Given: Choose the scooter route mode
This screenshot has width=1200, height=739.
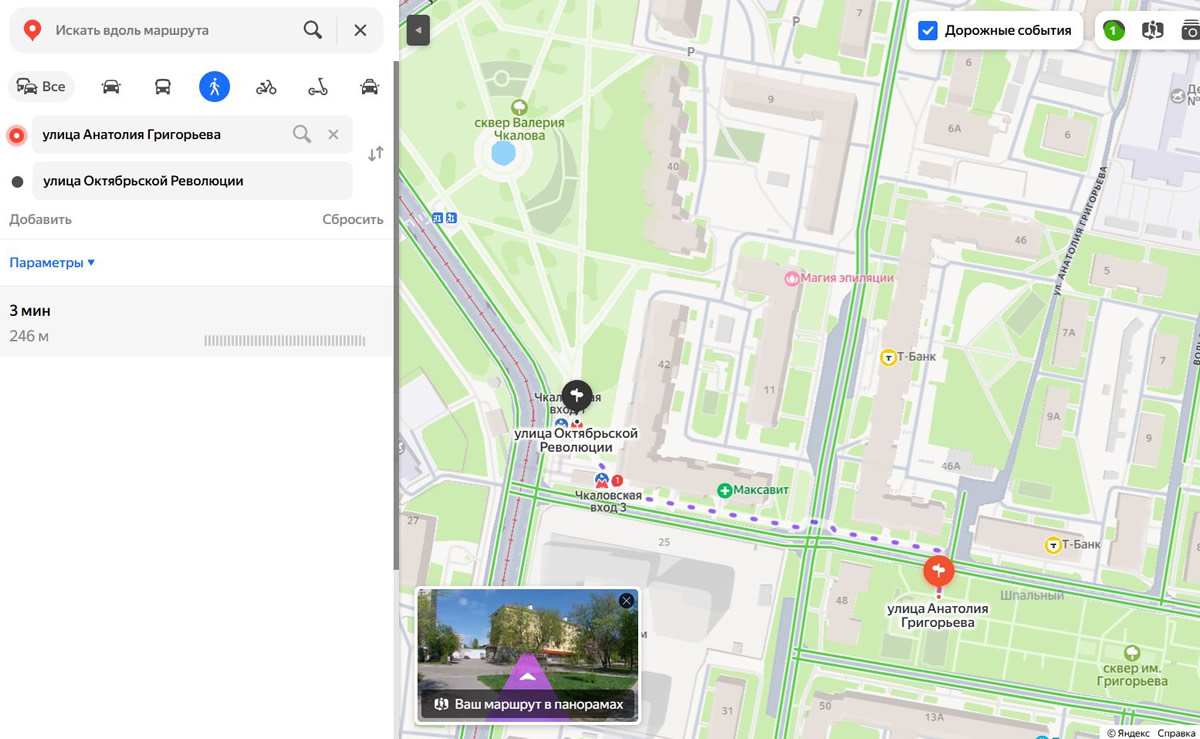Looking at the screenshot, I should click(318, 87).
